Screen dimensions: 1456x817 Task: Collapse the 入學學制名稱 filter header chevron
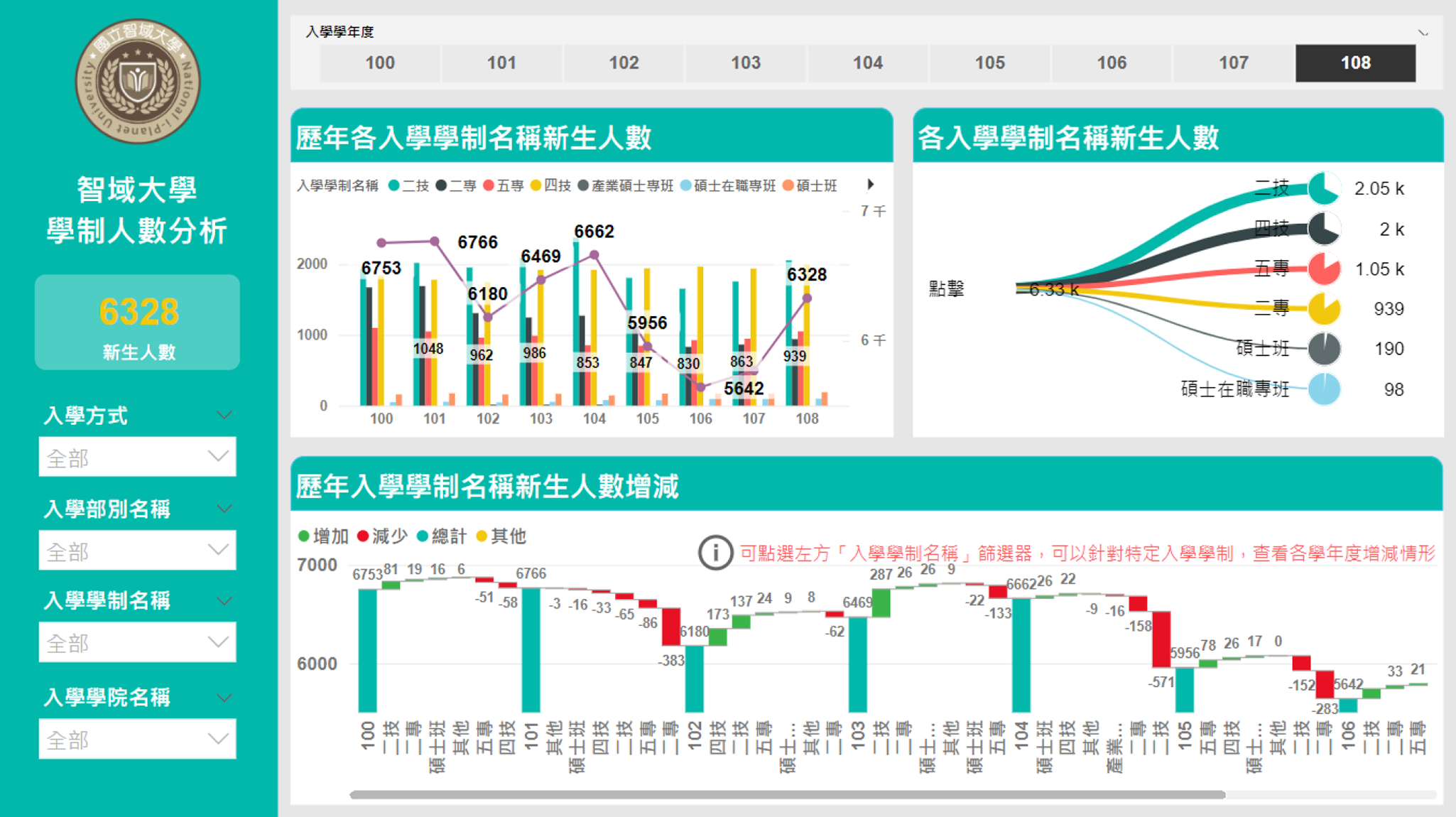224,601
